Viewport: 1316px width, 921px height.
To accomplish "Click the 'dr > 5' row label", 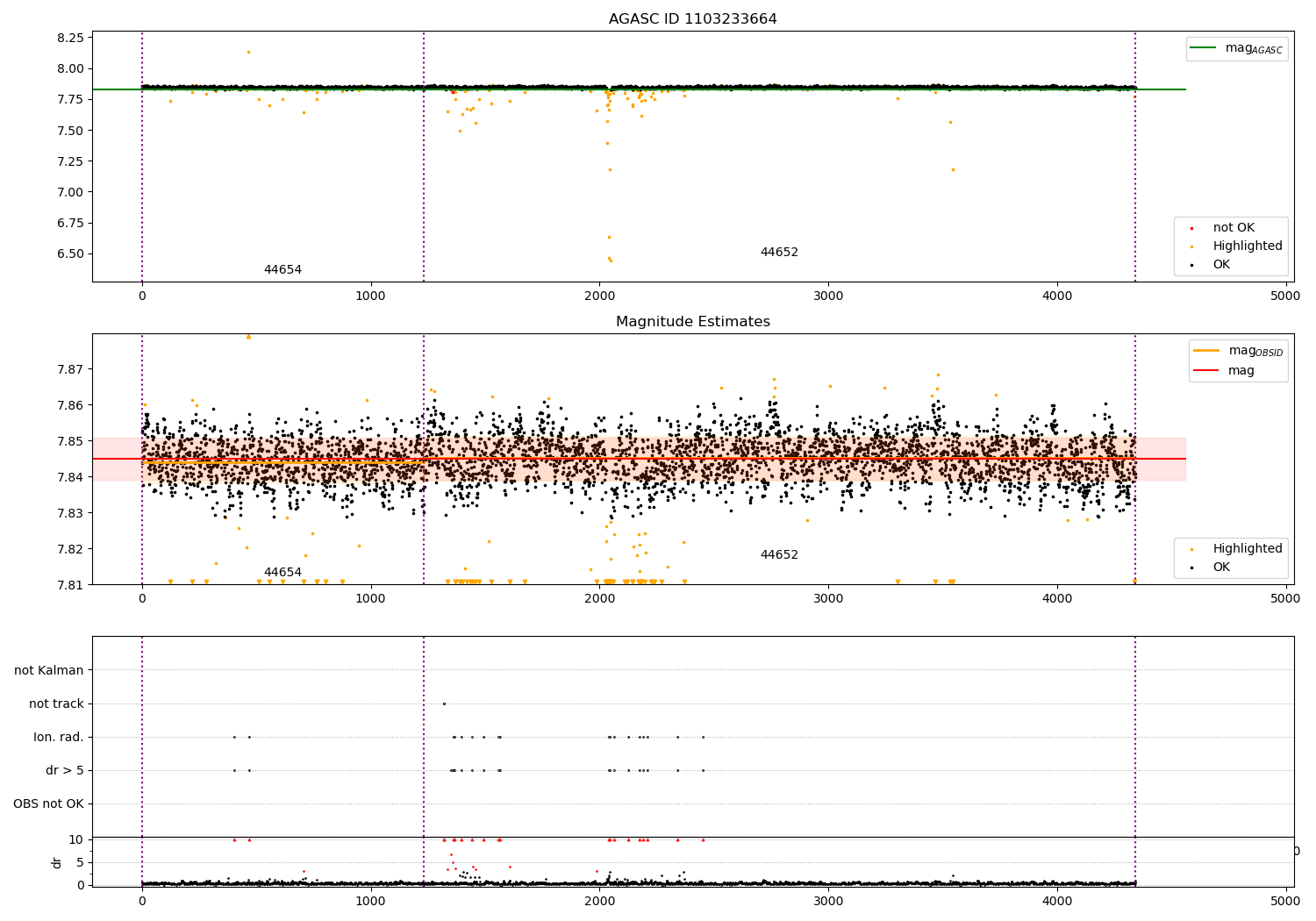I will 65,770.
